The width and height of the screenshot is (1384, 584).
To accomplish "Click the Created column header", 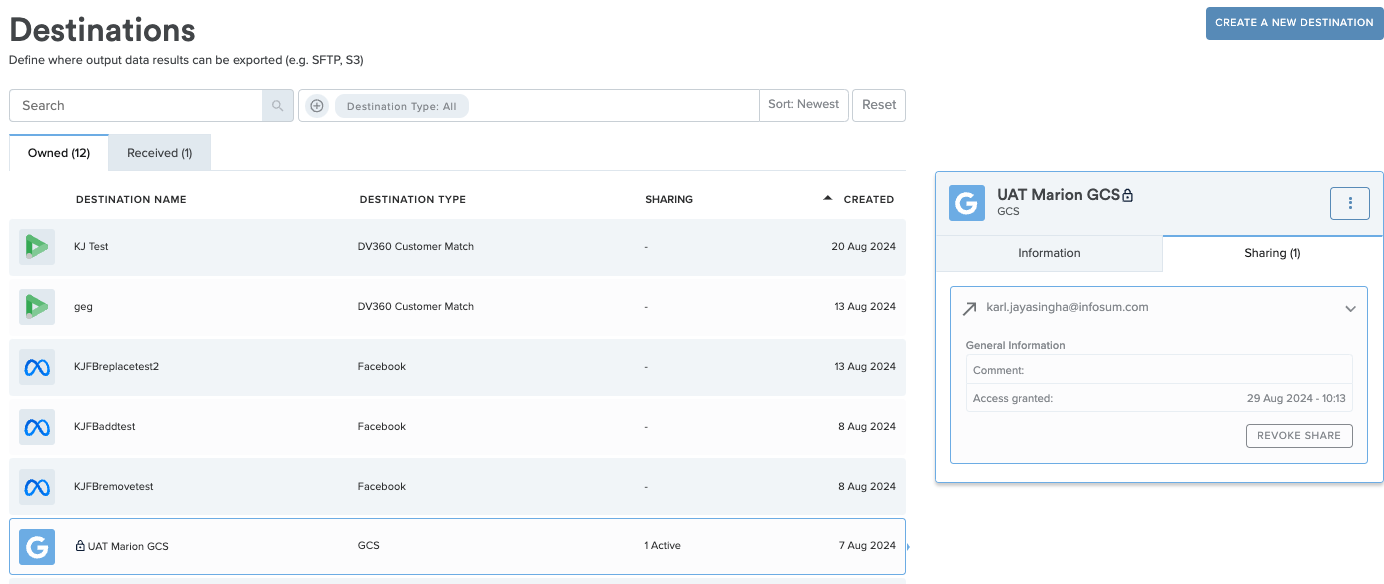I will click(x=868, y=199).
